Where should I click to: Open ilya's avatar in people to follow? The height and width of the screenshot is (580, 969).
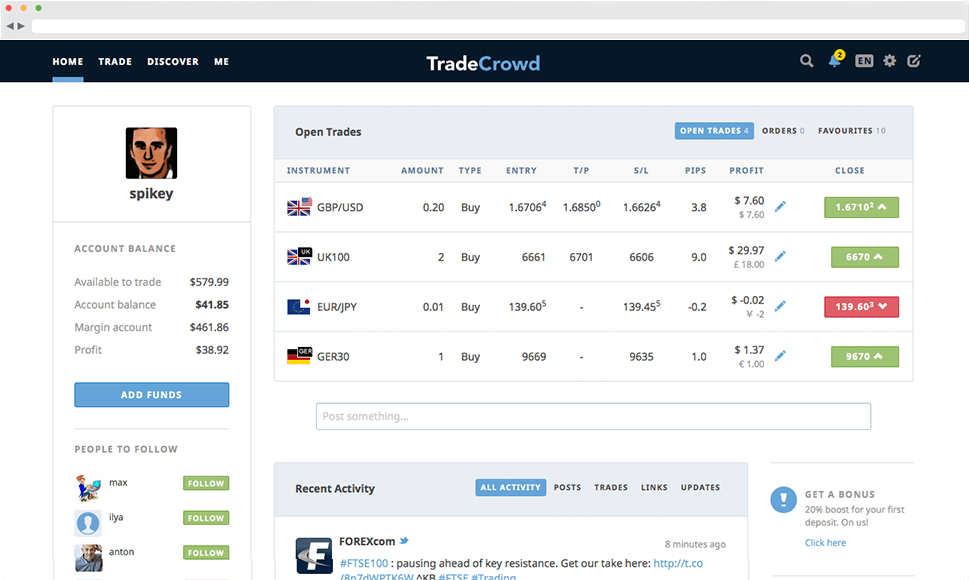[88, 523]
